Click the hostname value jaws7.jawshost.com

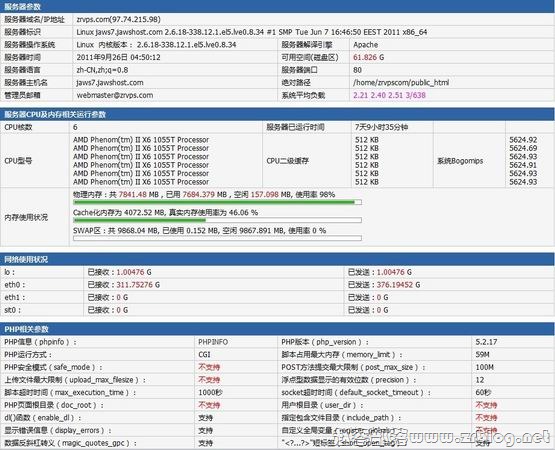click(110, 82)
